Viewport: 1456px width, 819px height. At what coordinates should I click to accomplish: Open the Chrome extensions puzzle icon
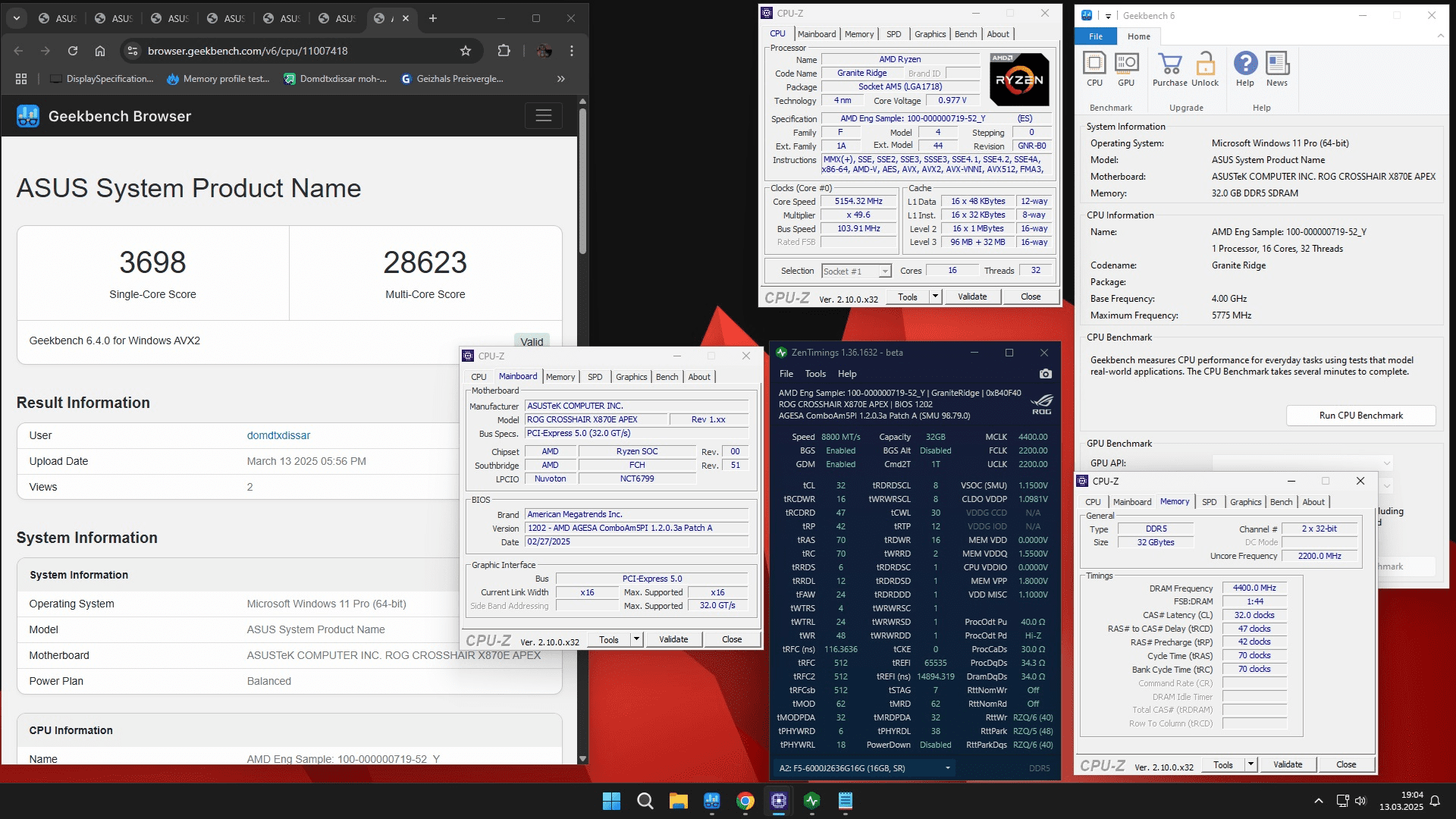click(504, 51)
